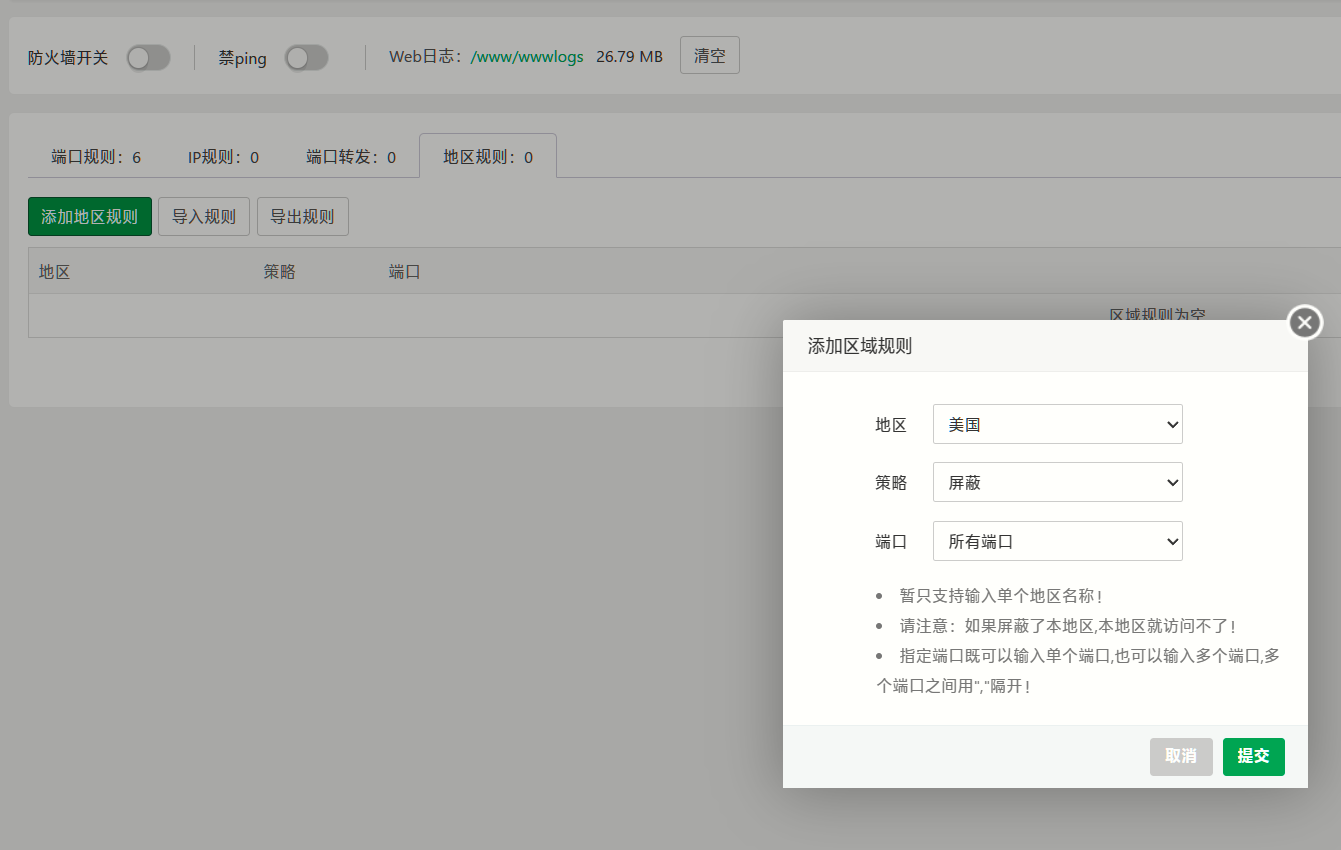Click the 策略 column header
1341x850 pixels.
tap(280, 272)
